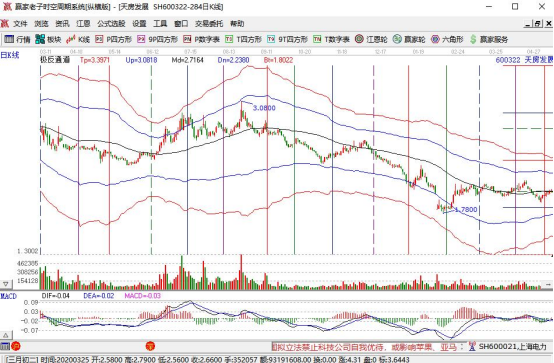This screenshot has height=363, width=554.
Task: Click the second red circle icon in the status bar
Action: pos(150,346)
